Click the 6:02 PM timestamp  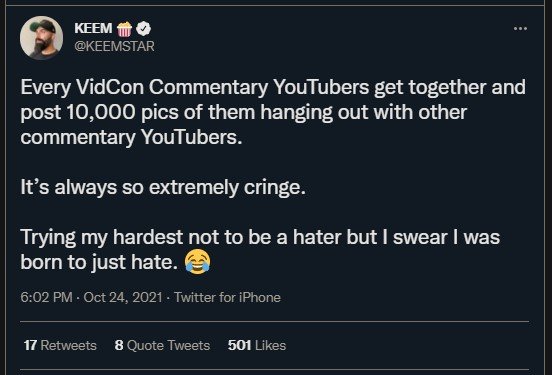[46, 298]
